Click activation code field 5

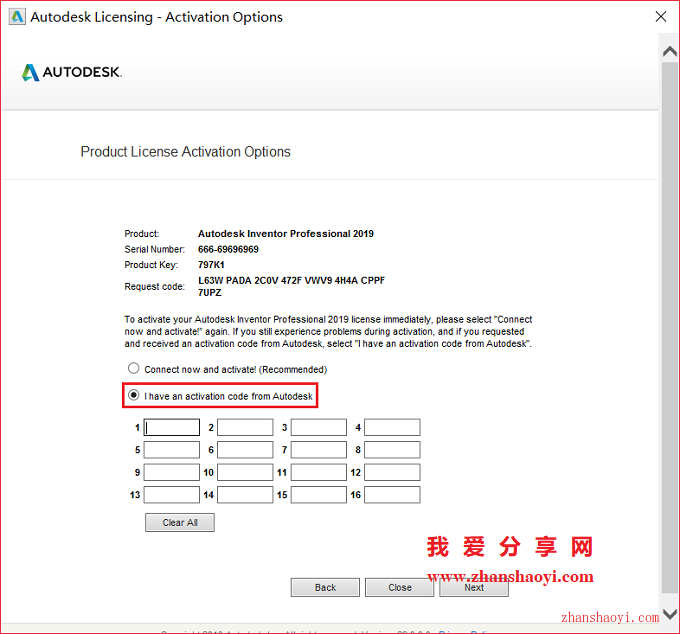coord(172,450)
